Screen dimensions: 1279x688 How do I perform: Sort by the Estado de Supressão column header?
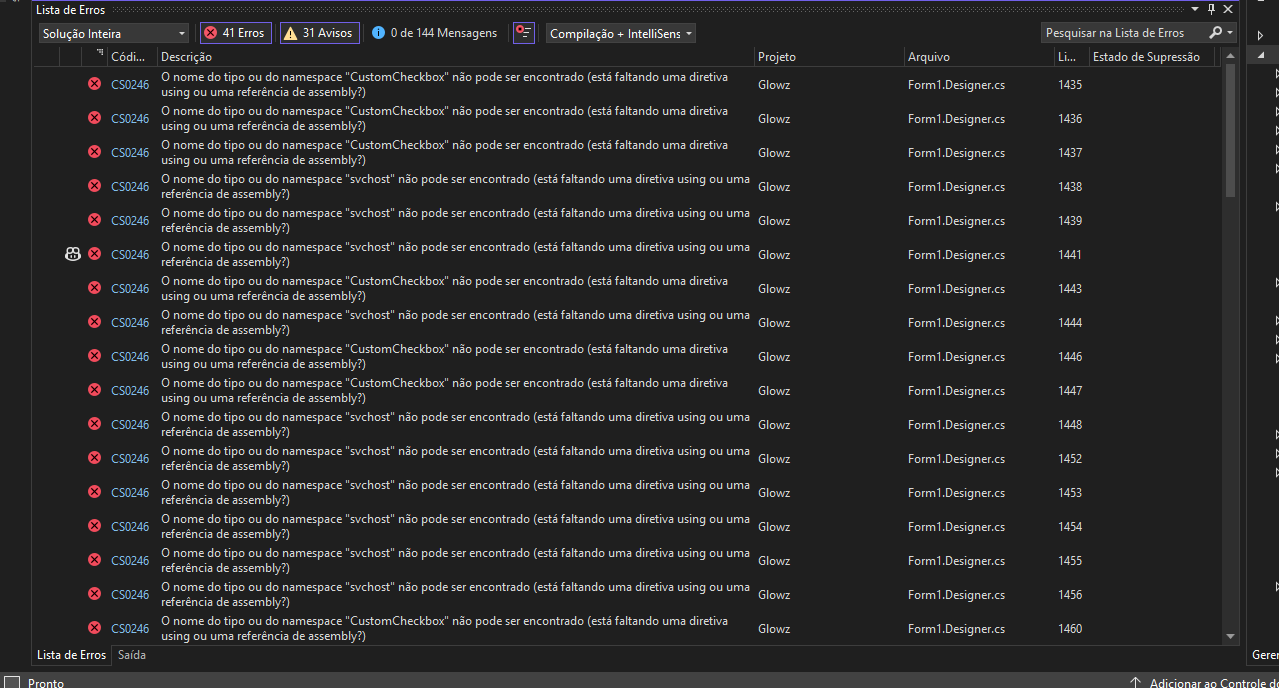pos(1152,57)
